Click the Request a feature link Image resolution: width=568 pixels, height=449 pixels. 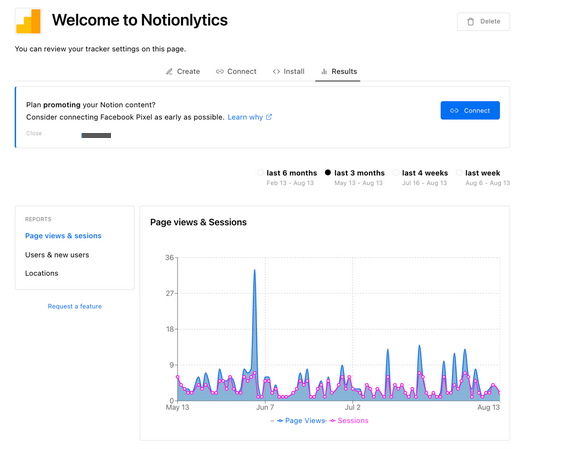coord(75,306)
